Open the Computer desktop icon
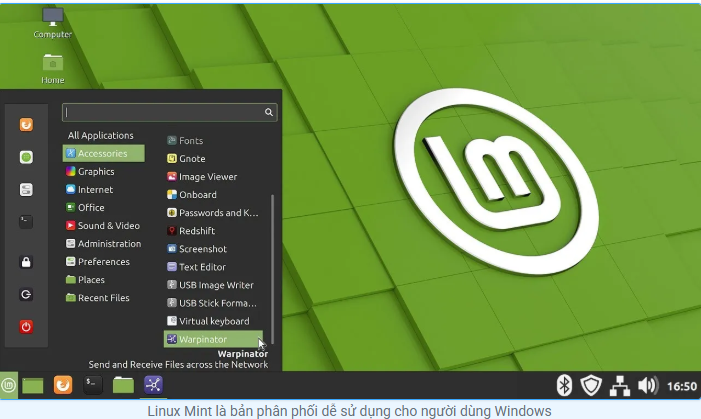Viewport: 701px width, 419px height. point(52,22)
